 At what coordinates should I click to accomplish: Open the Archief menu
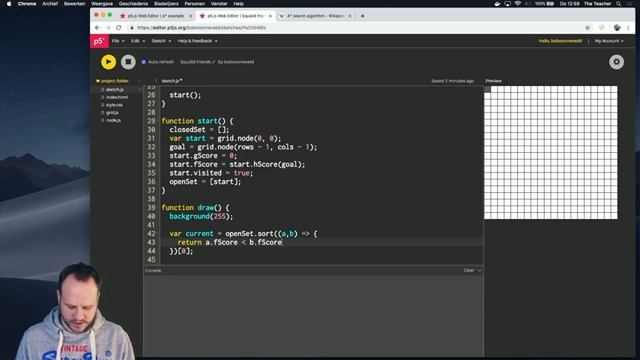(50, 4)
